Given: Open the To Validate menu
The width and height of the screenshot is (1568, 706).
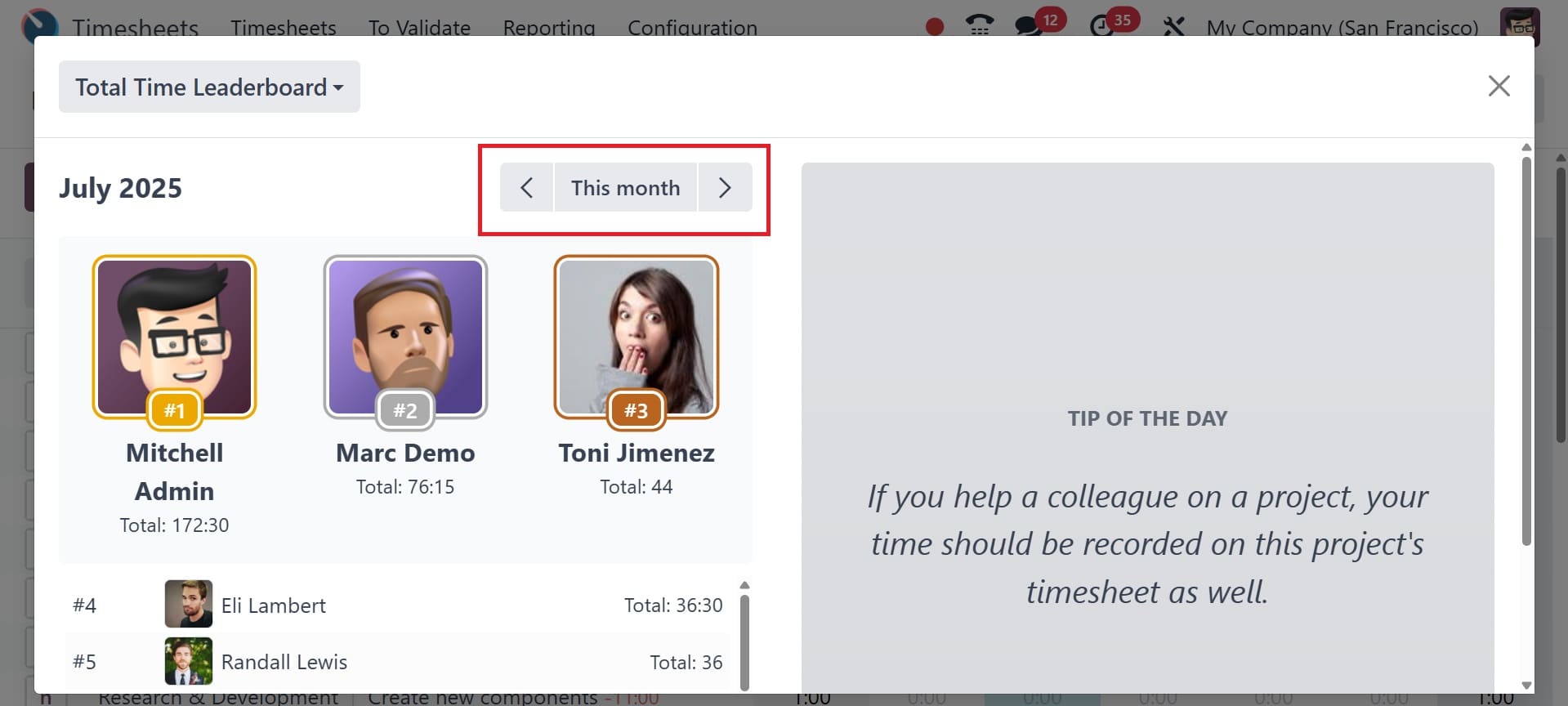Looking at the screenshot, I should click(x=419, y=28).
